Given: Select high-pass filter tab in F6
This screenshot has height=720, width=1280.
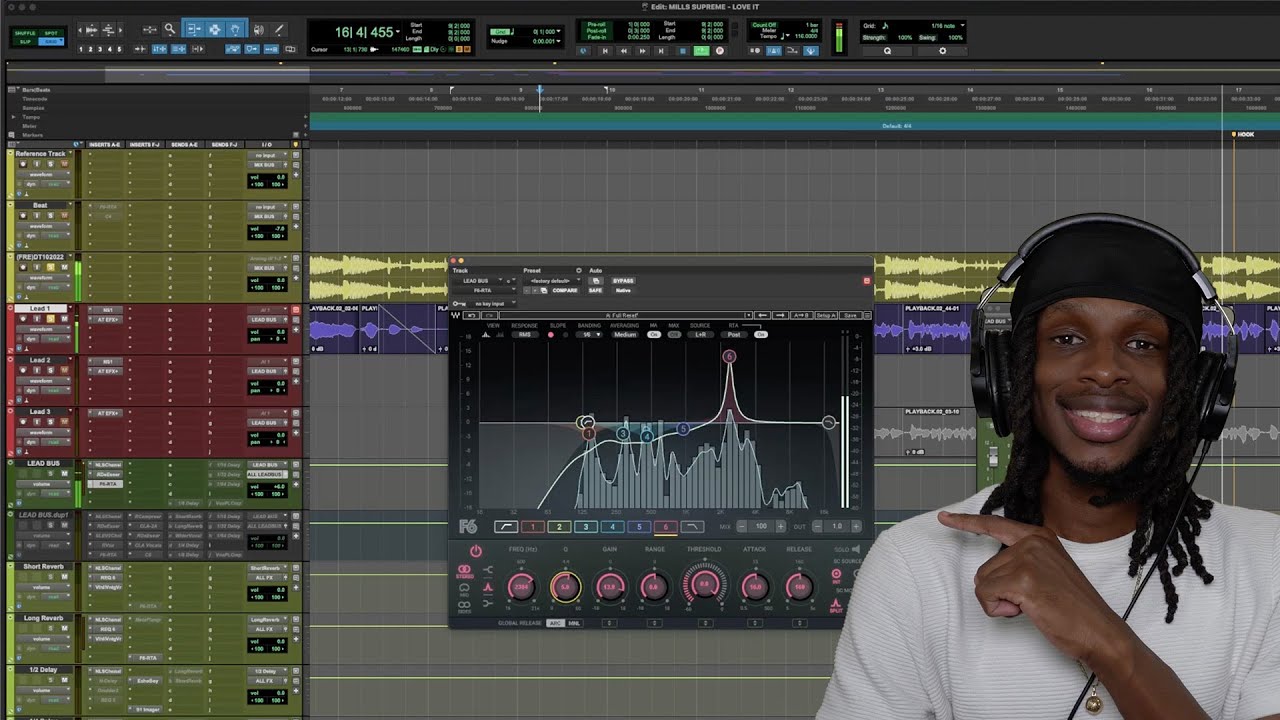Looking at the screenshot, I should click(x=506, y=526).
